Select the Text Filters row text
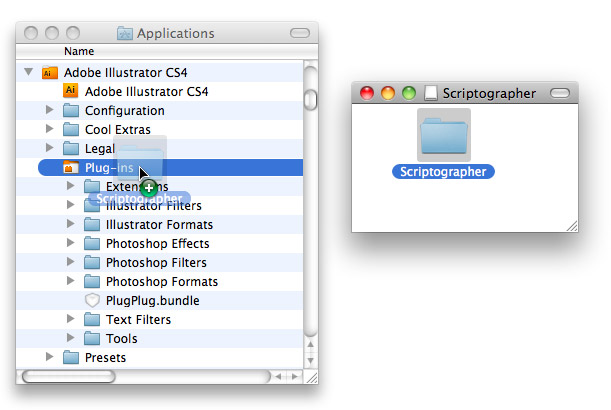The image size is (611, 410). 138,320
